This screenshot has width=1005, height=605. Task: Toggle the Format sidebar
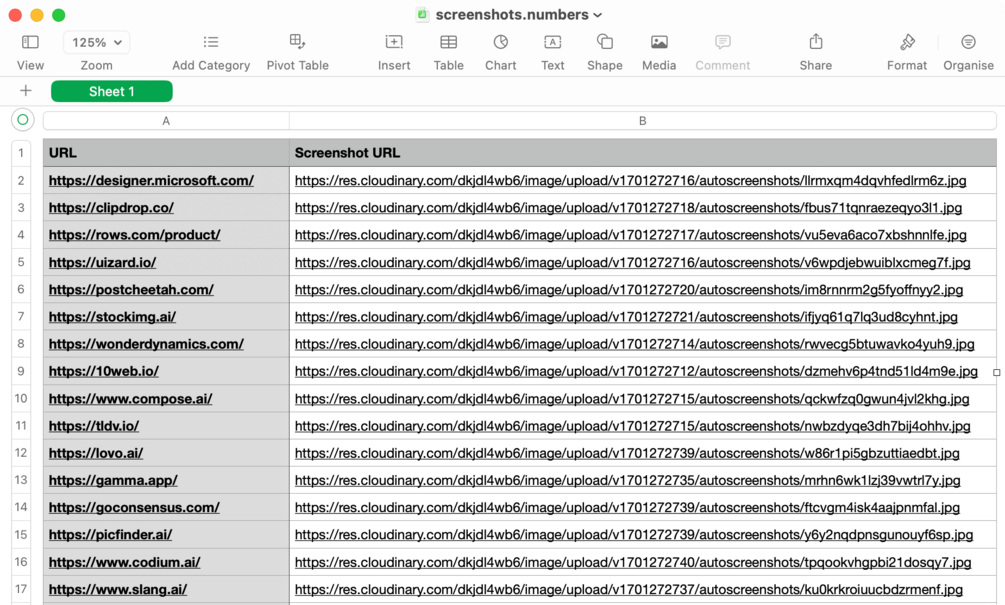point(907,42)
